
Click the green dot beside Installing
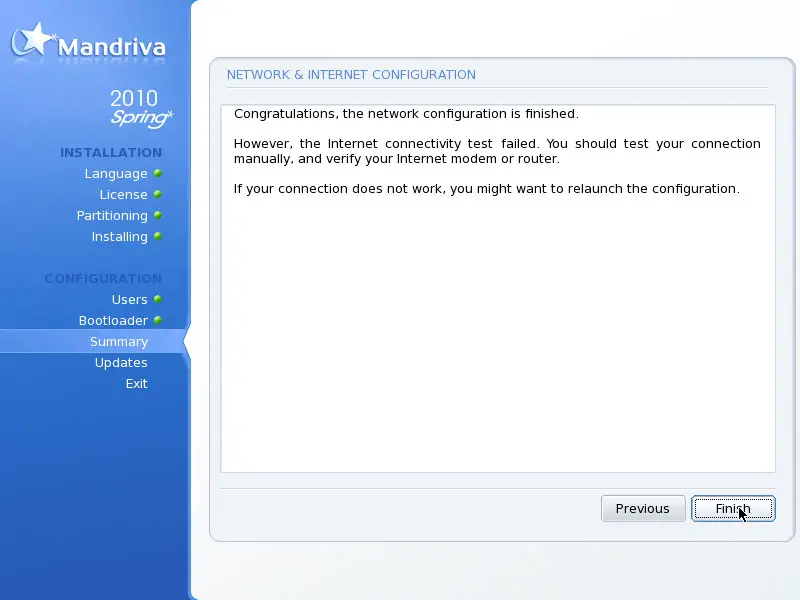(158, 236)
